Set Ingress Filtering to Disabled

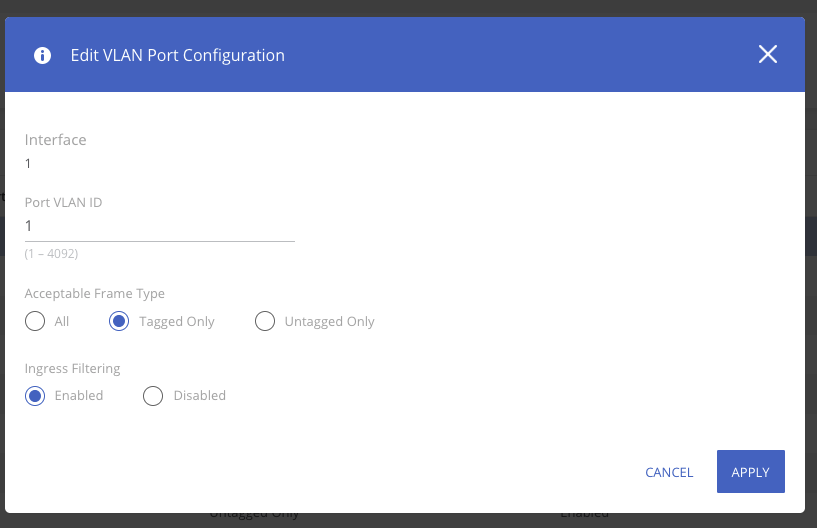[x=153, y=395]
